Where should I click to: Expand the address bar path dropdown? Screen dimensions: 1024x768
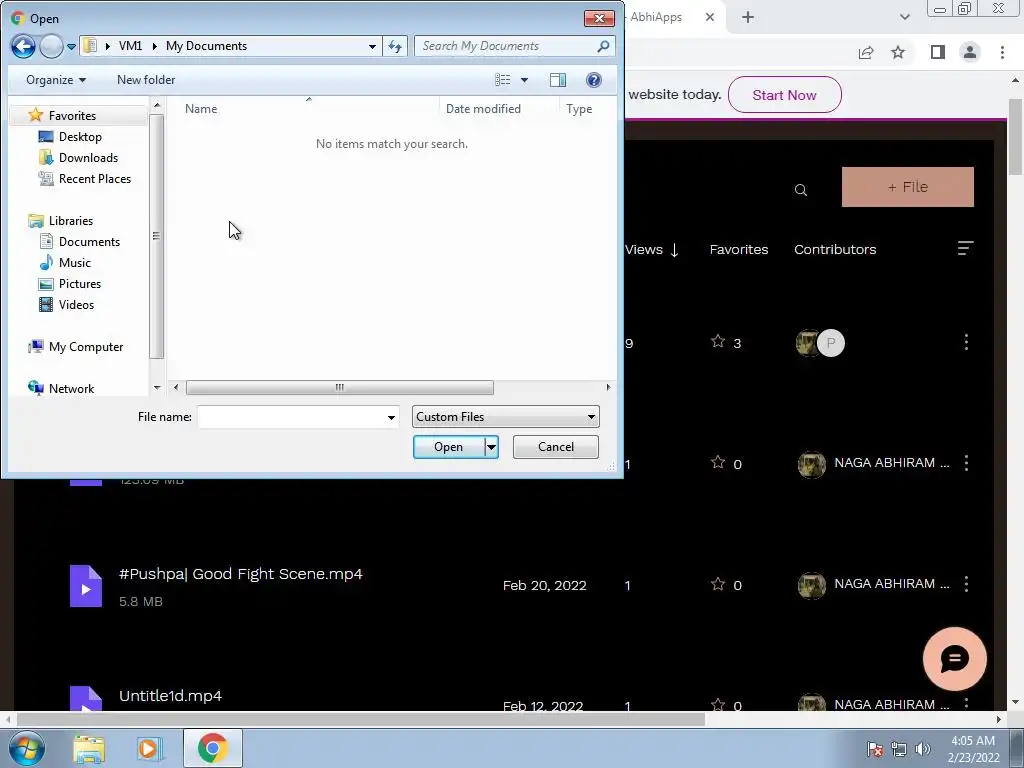click(372, 46)
